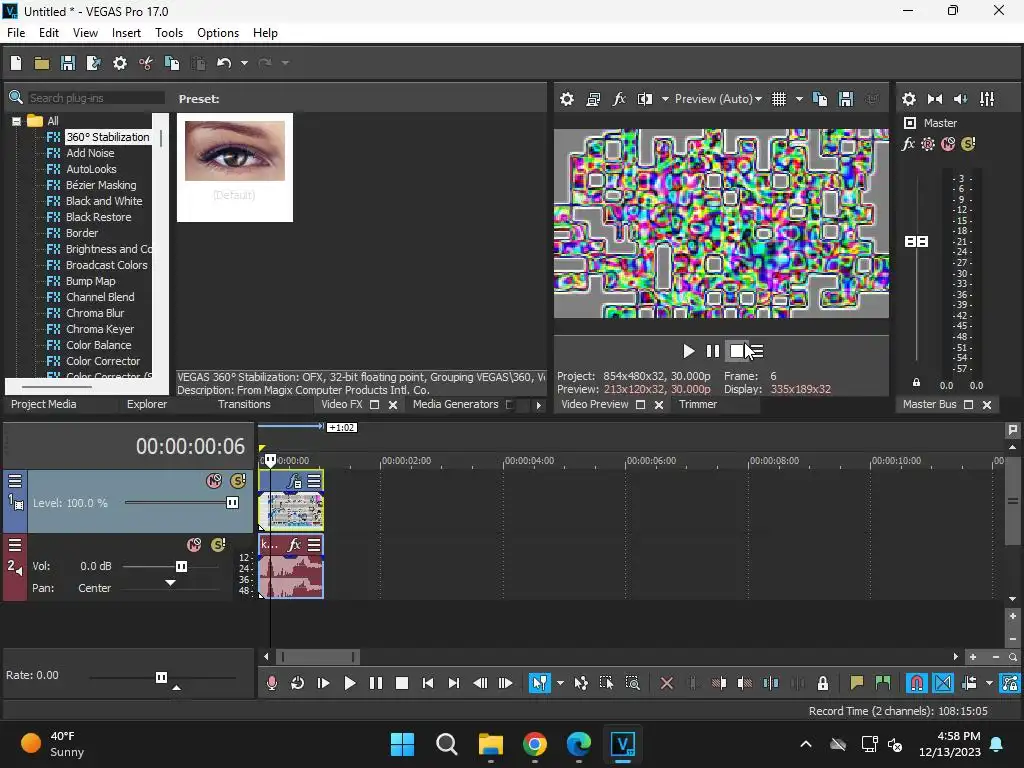Open Master FX button

(x=908, y=144)
